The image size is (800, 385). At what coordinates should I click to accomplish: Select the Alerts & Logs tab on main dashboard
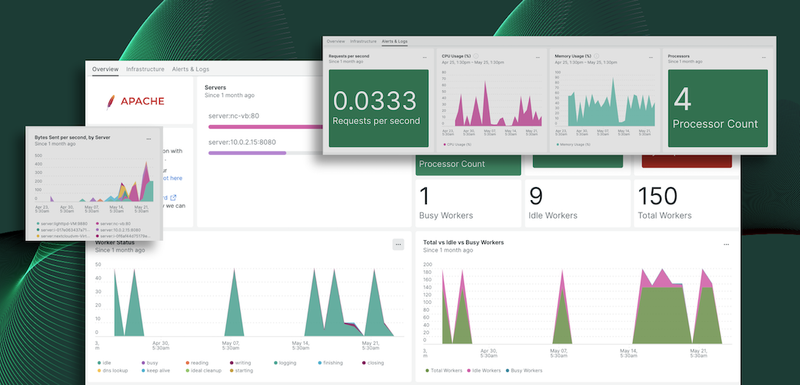click(x=190, y=69)
